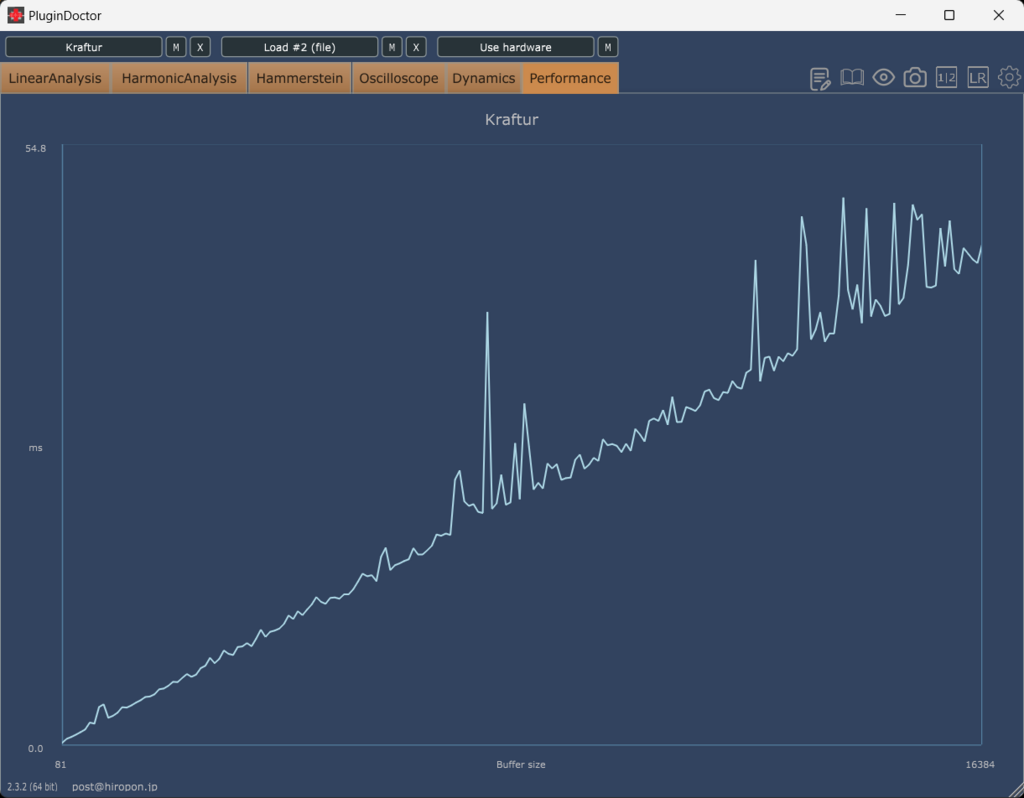The height and width of the screenshot is (798, 1024).
Task: Click the Buffer size axis label
Action: coord(520,765)
